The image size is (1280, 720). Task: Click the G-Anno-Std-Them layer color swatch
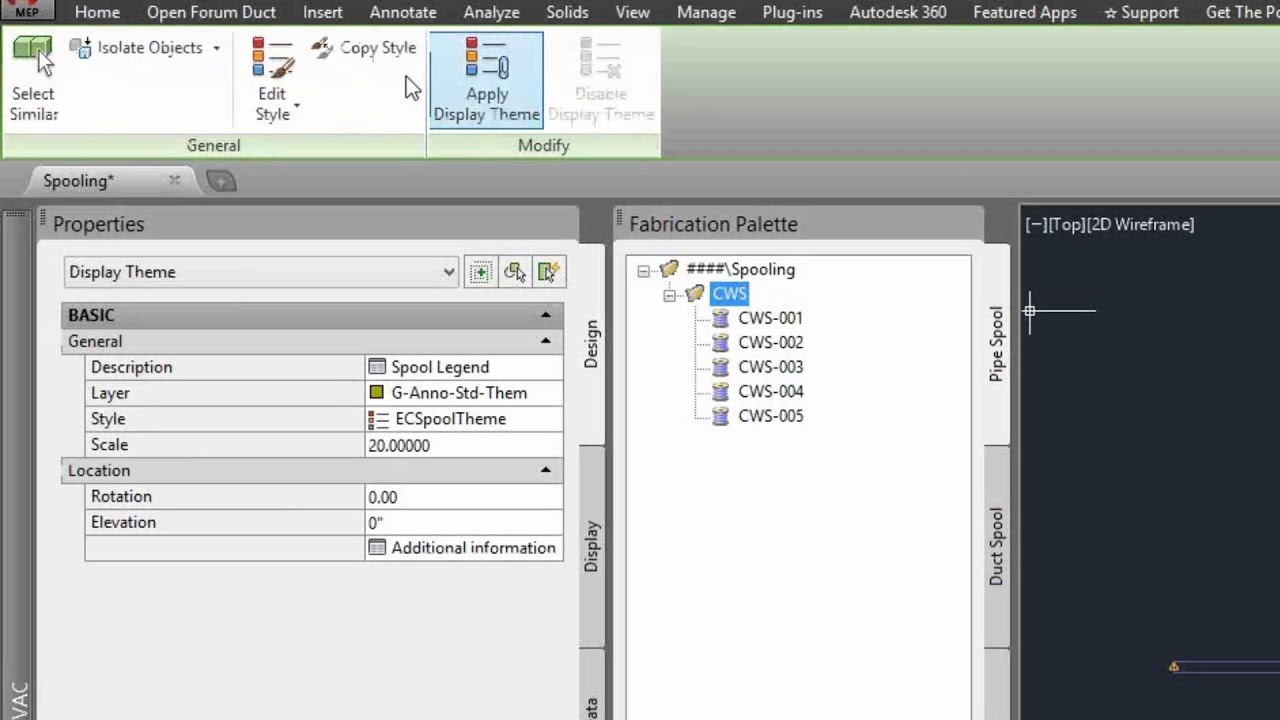[376, 393]
